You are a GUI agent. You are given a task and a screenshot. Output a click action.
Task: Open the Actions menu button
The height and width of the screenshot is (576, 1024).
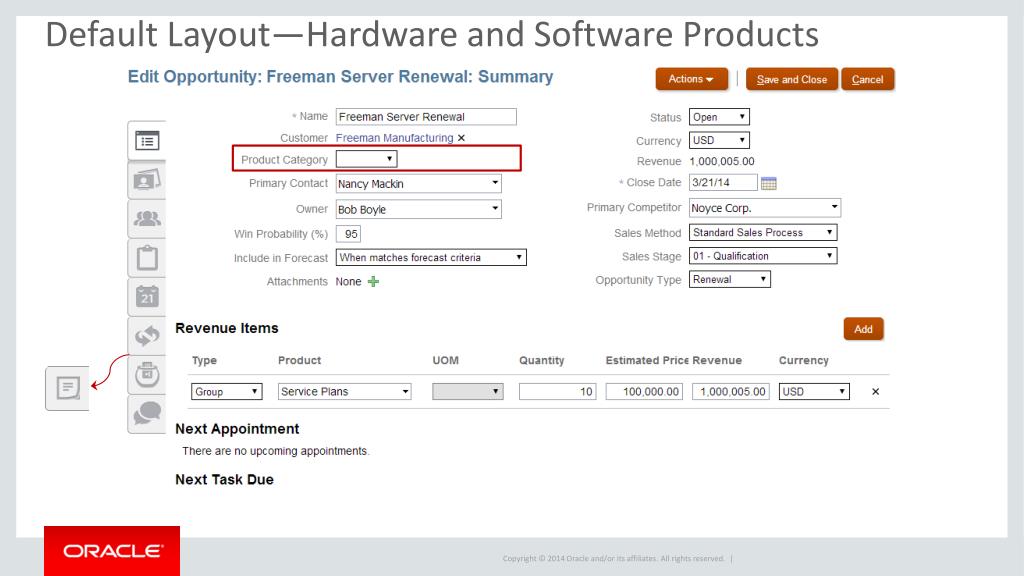(692, 79)
